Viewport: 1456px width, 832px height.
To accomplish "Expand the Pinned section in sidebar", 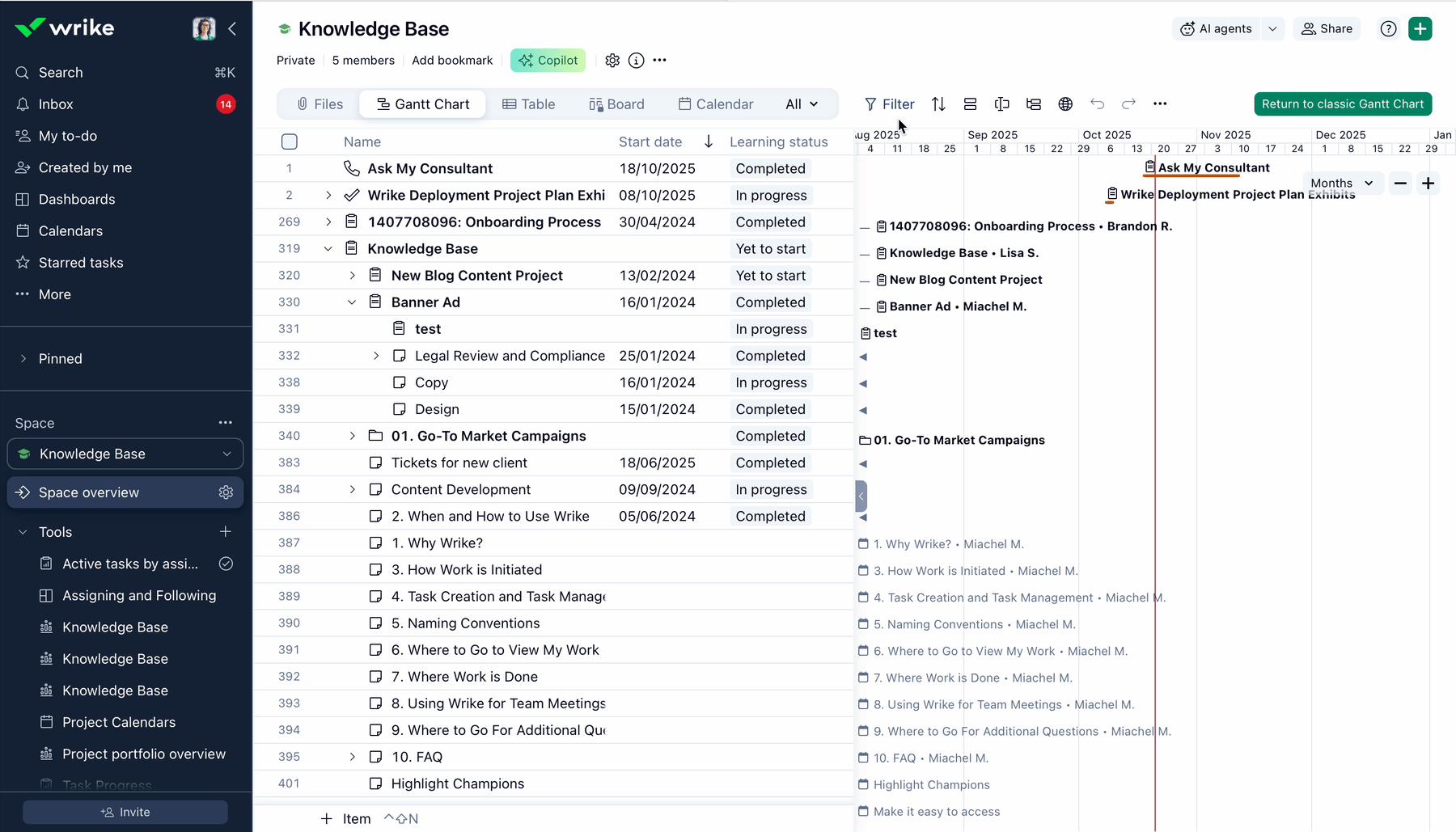I will point(23,359).
